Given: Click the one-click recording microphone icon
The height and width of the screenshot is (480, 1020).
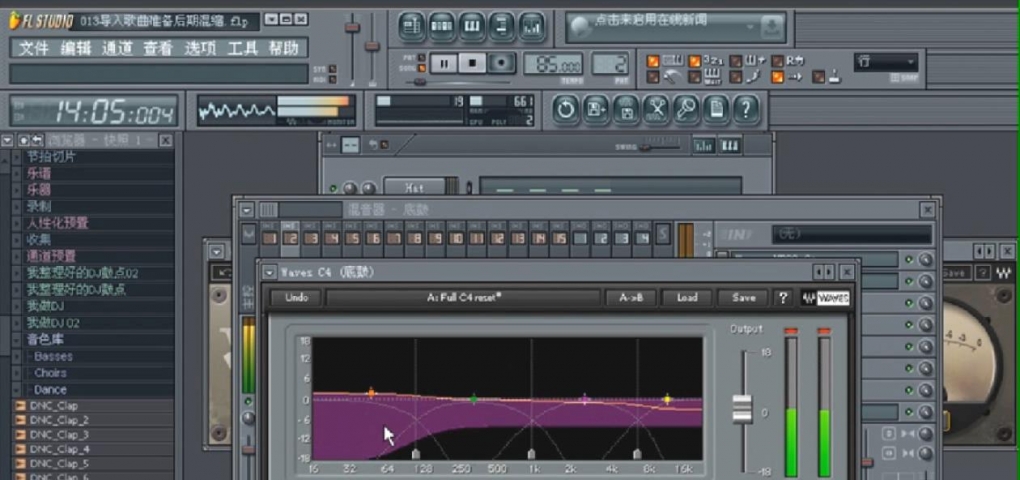Looking at the screenshot, I should pyautogui.click(x=686, y=109).
